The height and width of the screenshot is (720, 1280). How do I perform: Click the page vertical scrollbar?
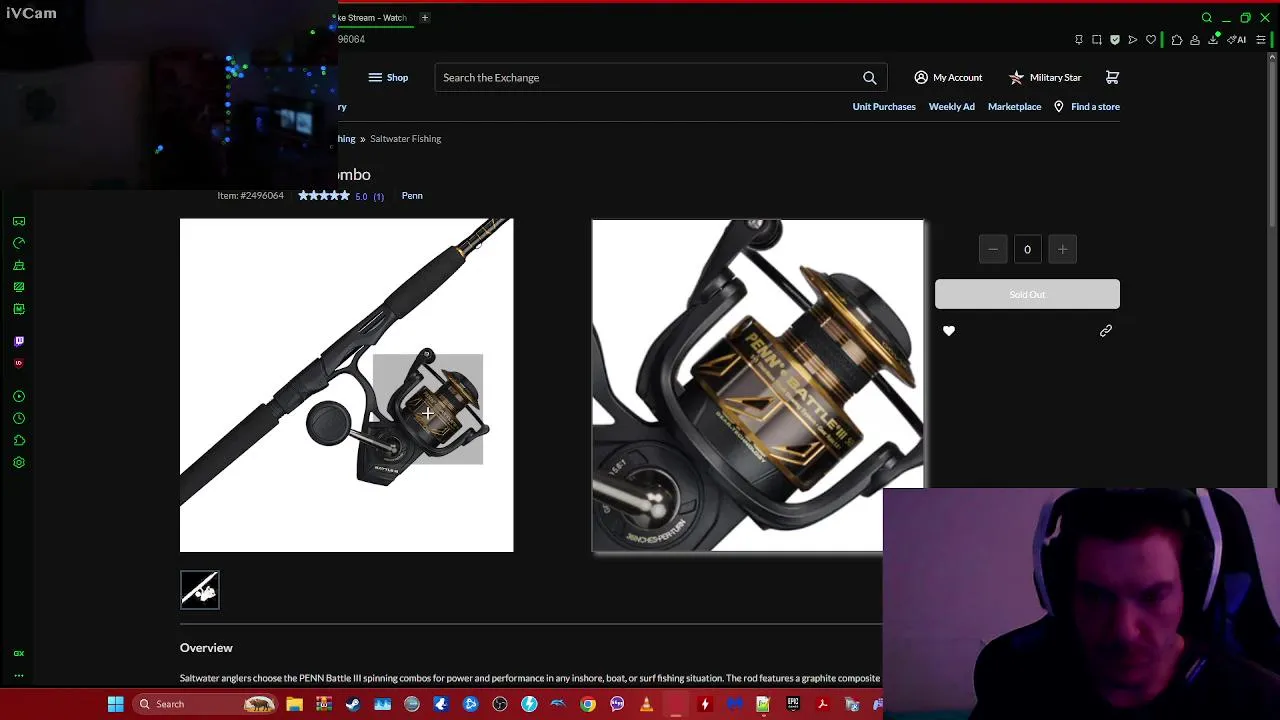pyautogui.click(x=1273, y=140)
